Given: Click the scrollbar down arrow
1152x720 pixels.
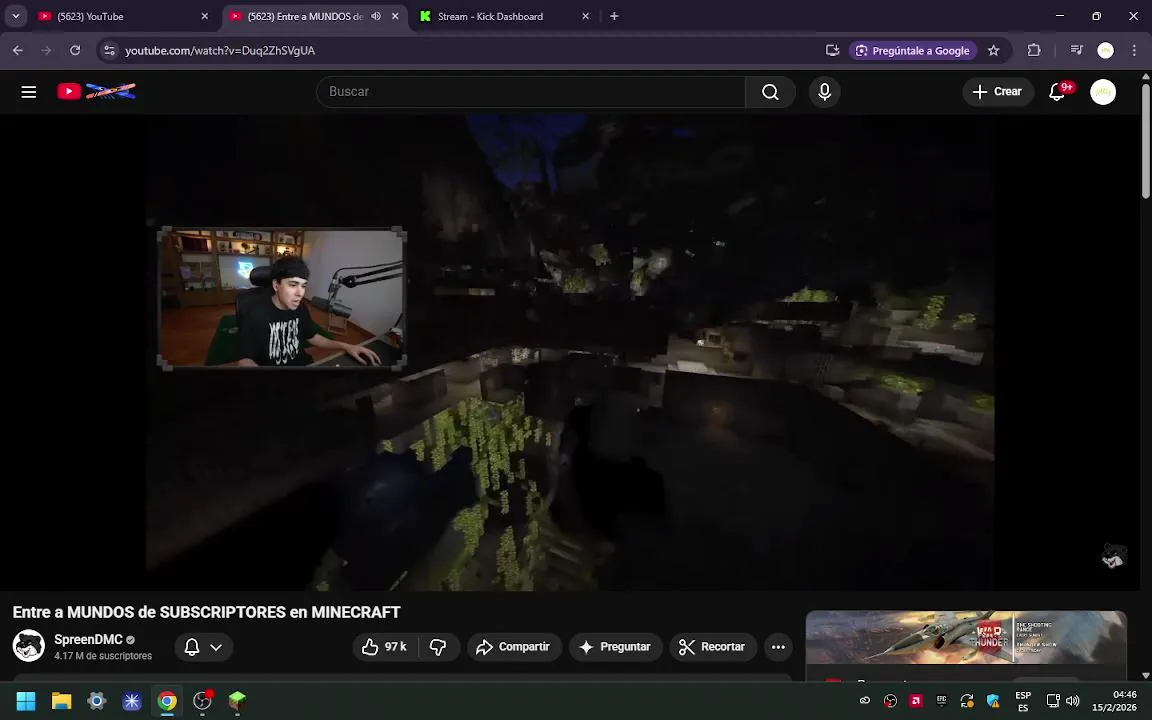Looking at the screenshot, I should pyautogui.click(x=1145, y=675).
